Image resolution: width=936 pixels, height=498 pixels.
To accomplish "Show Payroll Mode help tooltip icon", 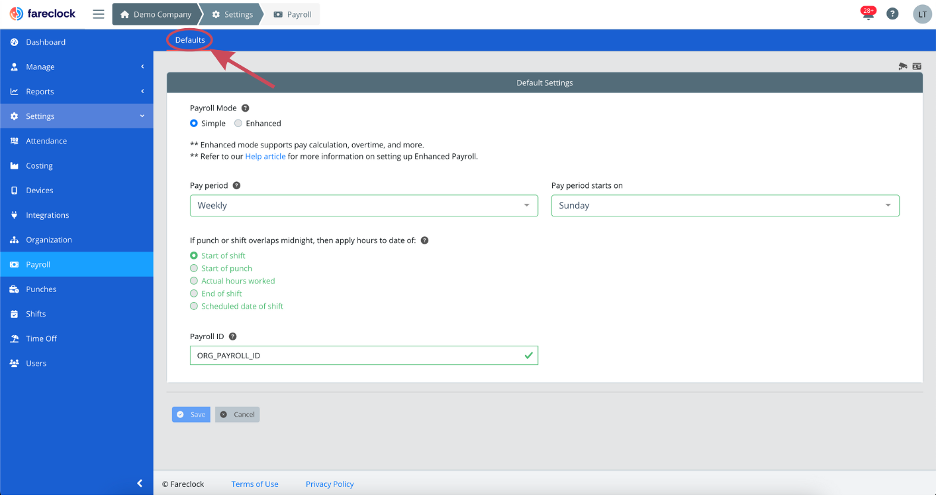I will click(245, 108).
